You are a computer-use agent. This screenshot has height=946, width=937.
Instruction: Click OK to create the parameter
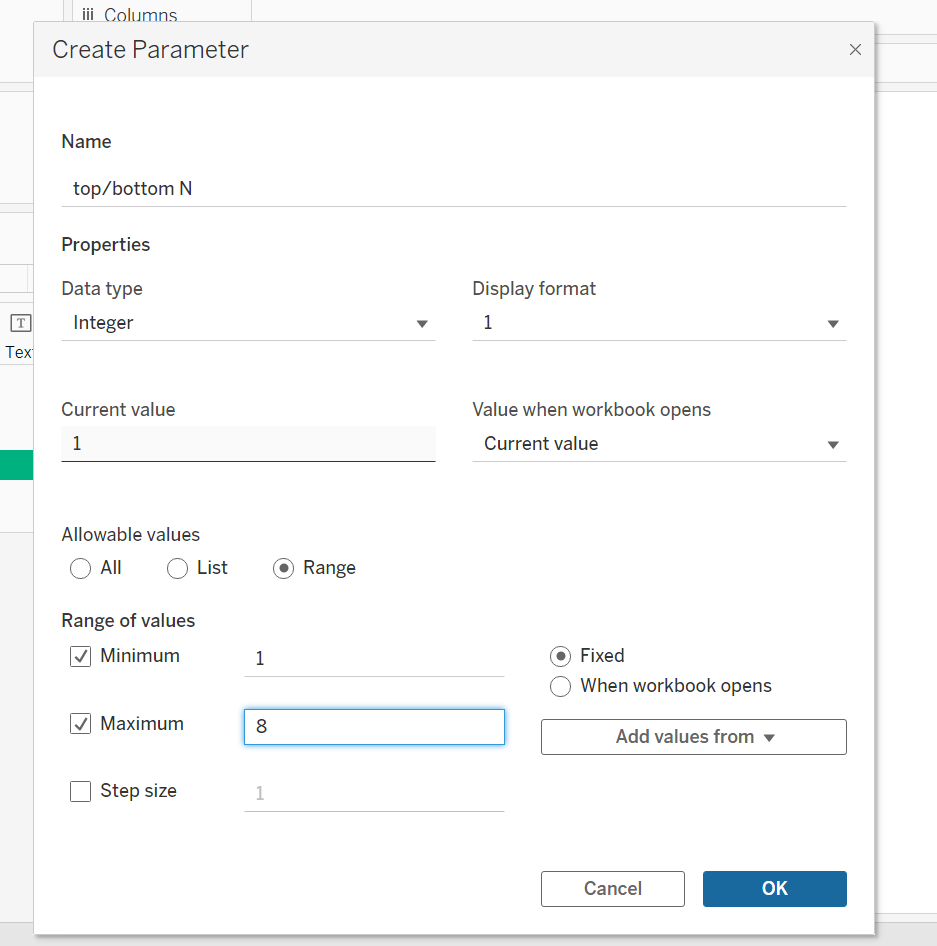(774, 888)
